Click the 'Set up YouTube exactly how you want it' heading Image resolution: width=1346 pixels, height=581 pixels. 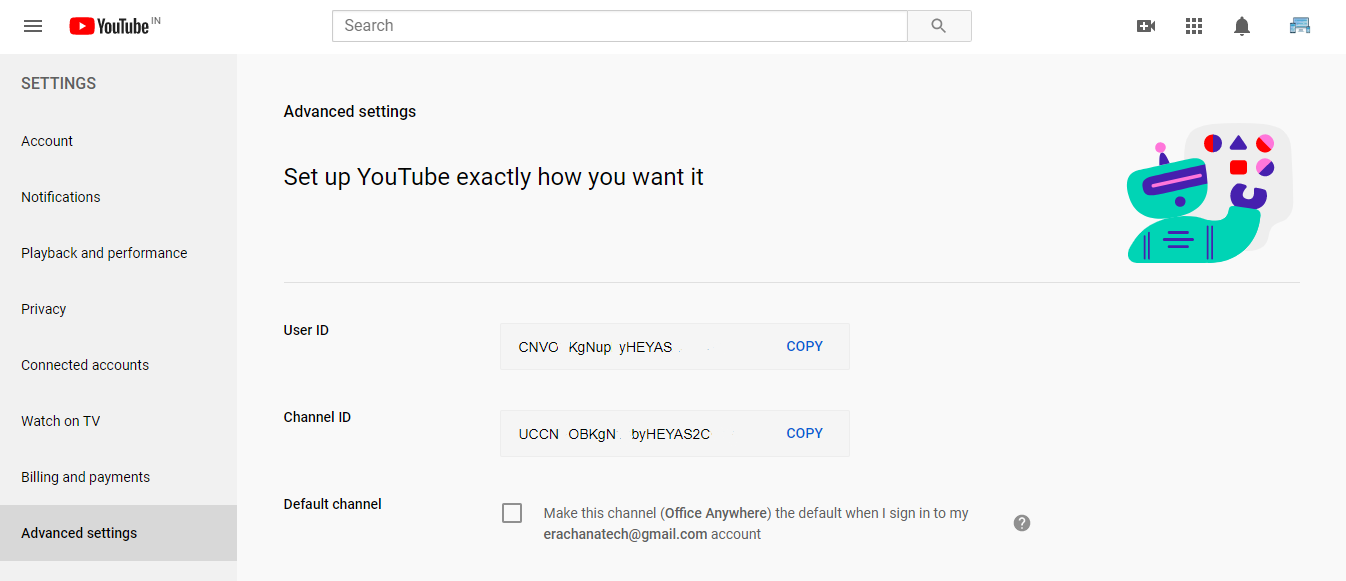pyautogui.click(x=494, y=177)
